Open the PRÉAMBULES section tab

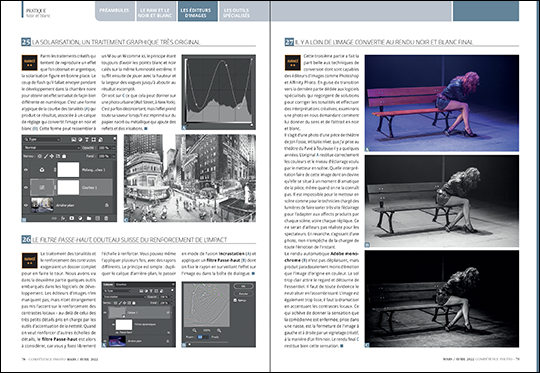pos(114,10)
